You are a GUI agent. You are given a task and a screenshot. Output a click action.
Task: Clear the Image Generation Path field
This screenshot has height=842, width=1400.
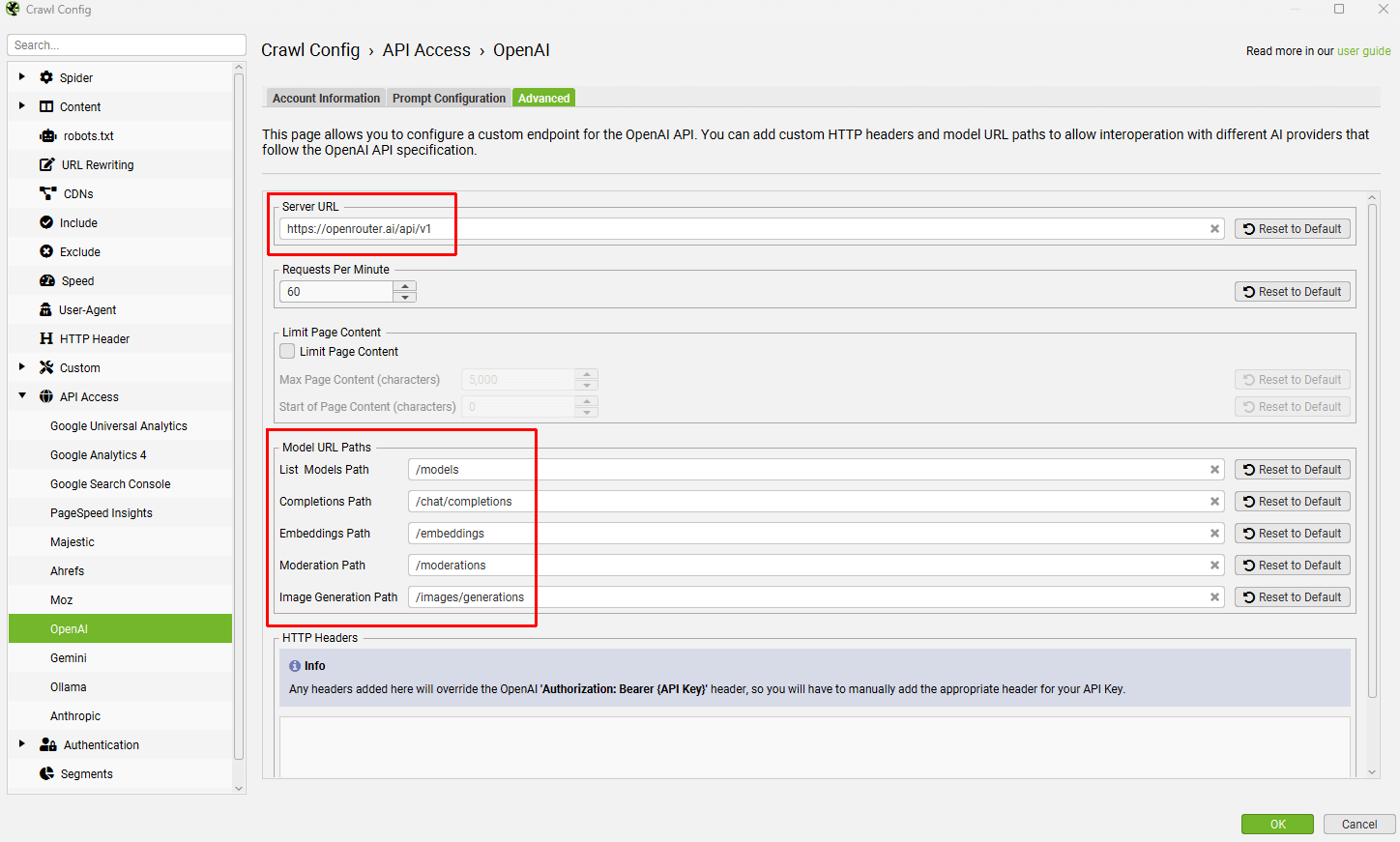click(x=1214, y=597)
